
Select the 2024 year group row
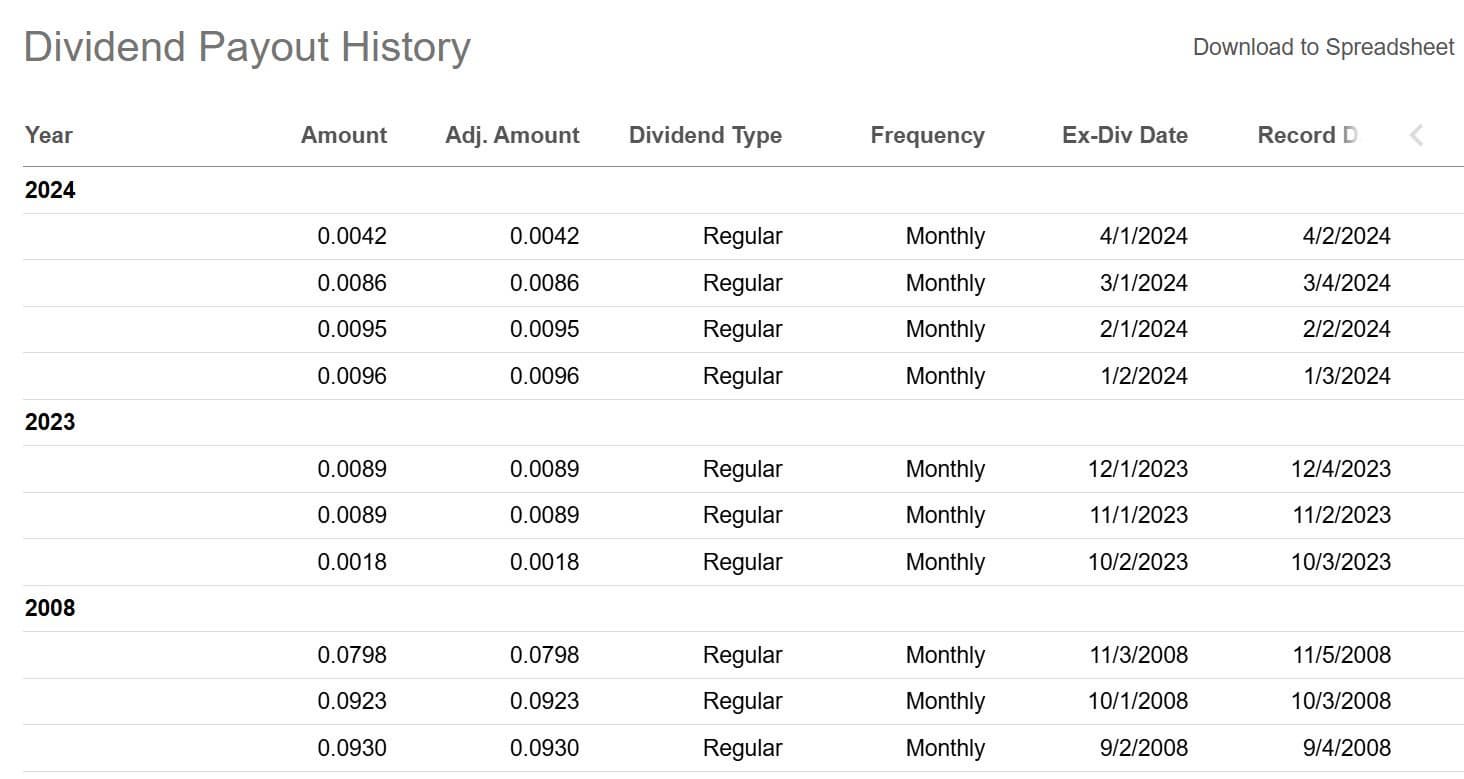[x=743, y=190]
